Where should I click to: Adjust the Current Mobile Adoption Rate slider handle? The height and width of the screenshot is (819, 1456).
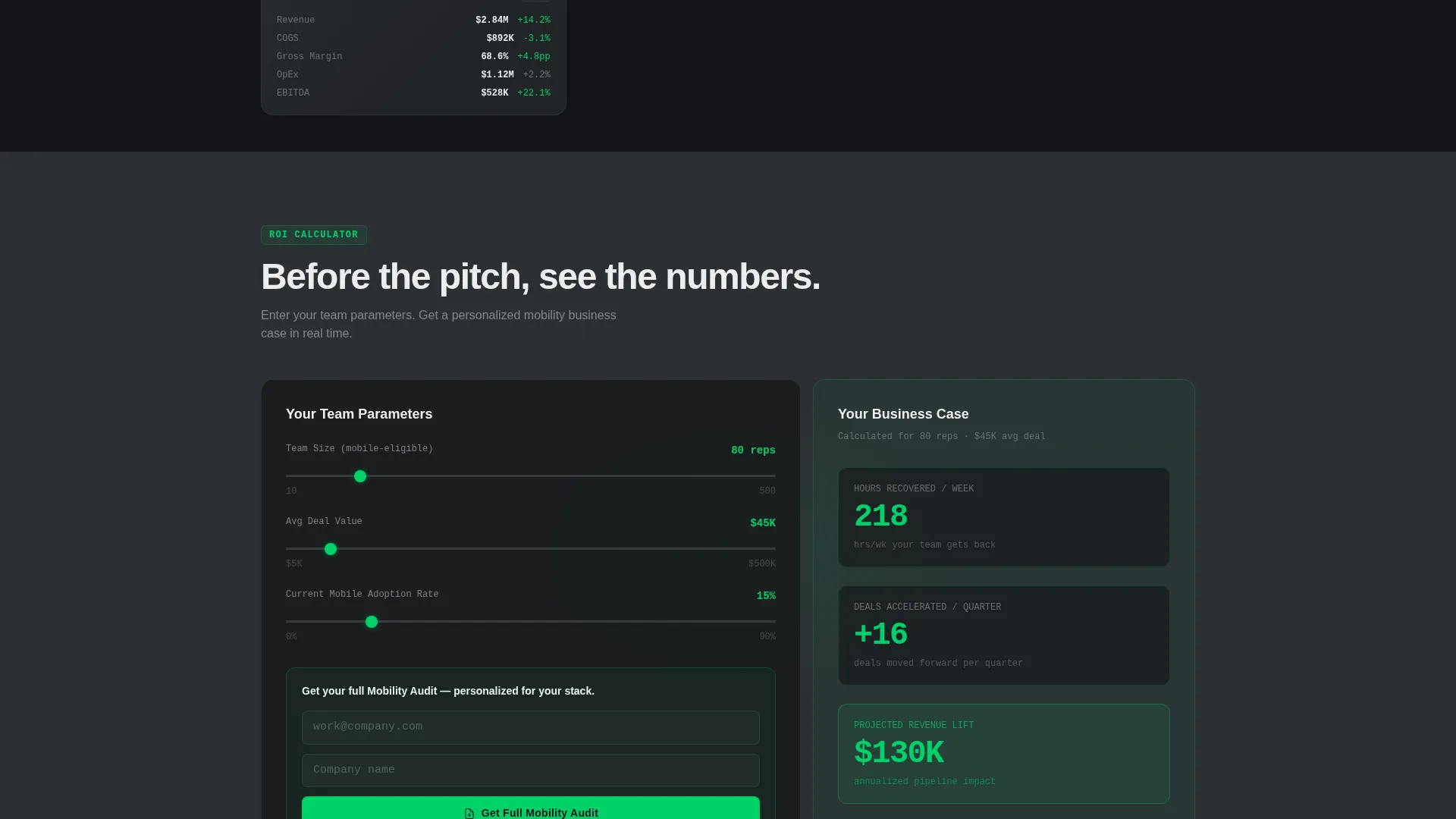[x=372, y=622]
